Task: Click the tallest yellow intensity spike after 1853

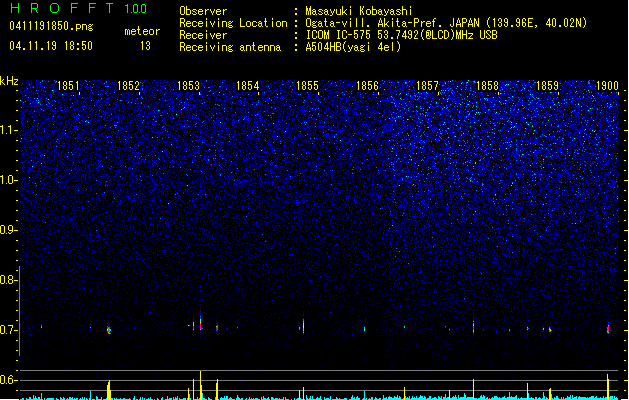Action: (x=201, y=385)
